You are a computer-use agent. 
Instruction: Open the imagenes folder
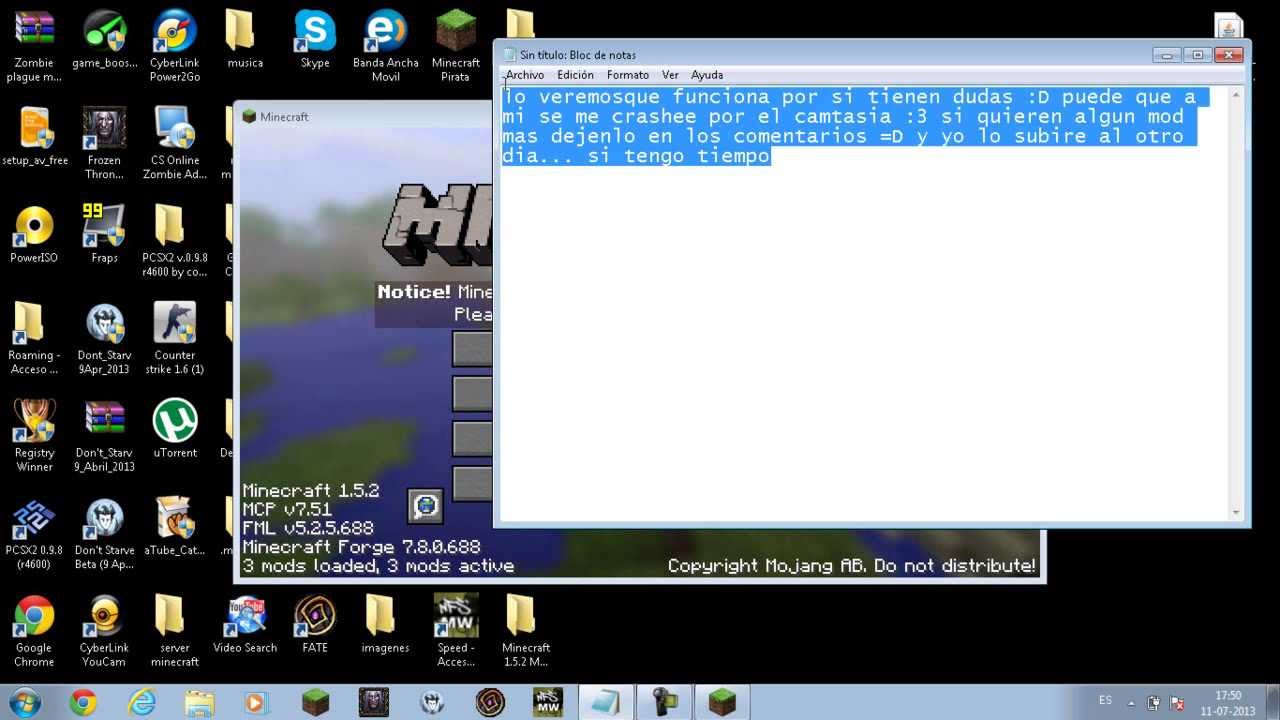point(385,624)
